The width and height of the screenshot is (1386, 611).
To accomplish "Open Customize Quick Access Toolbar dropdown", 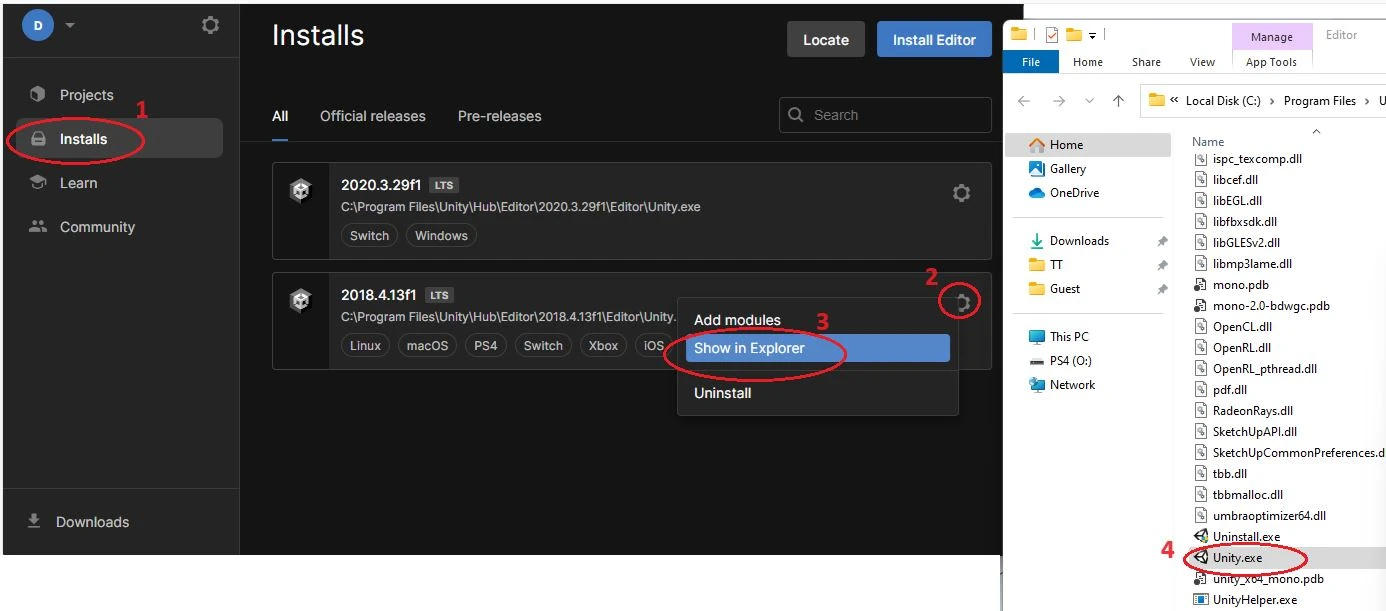I will 1092,36.
